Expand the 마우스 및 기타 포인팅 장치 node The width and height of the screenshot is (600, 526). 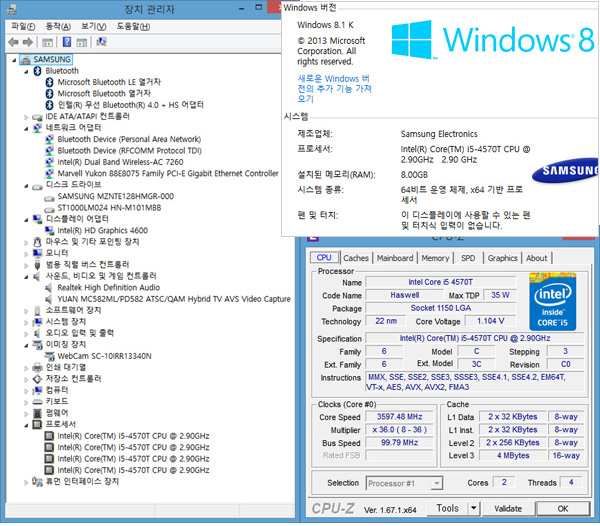coord(26,243)
